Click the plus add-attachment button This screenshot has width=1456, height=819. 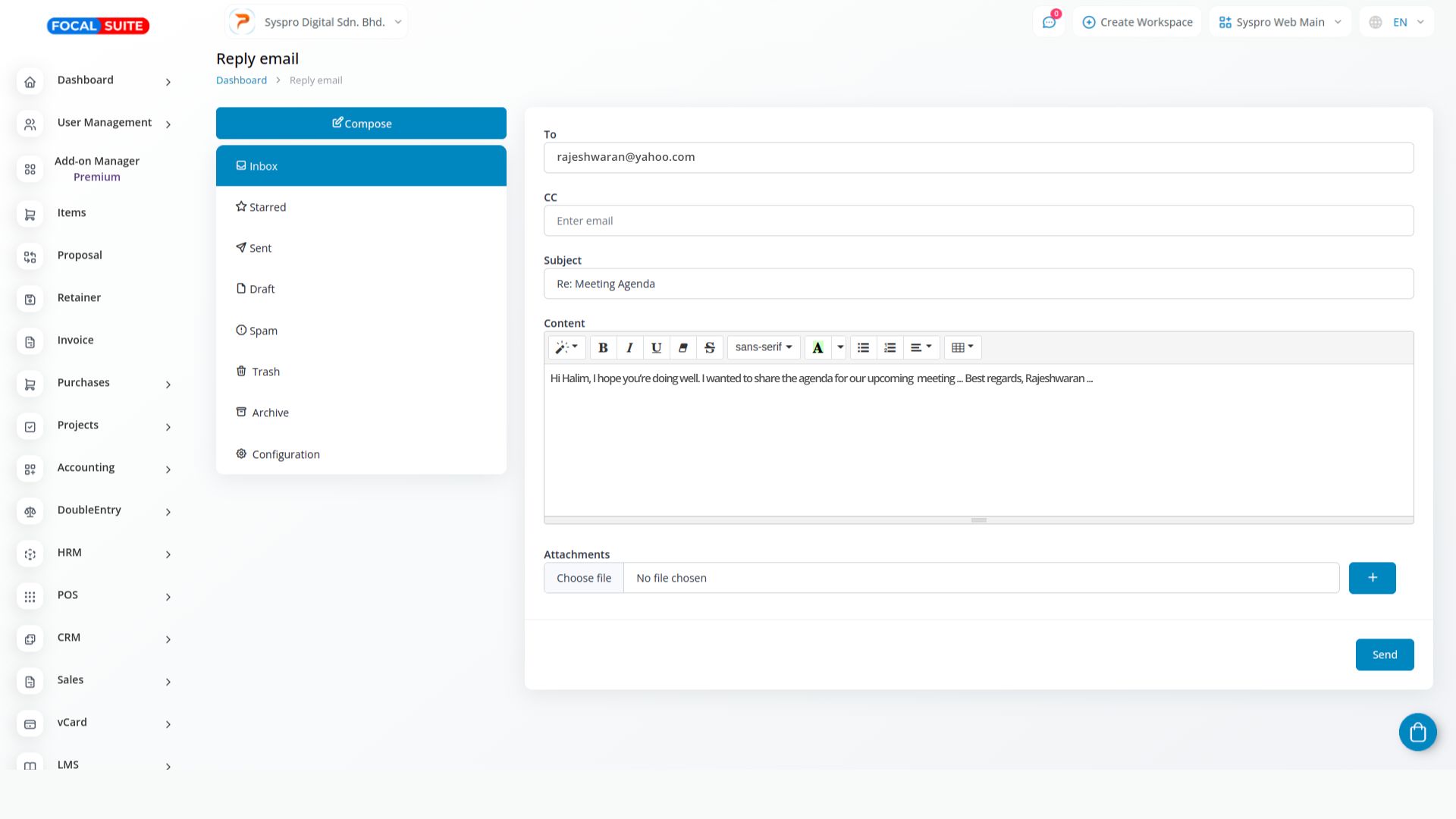tap(1372, 578)
